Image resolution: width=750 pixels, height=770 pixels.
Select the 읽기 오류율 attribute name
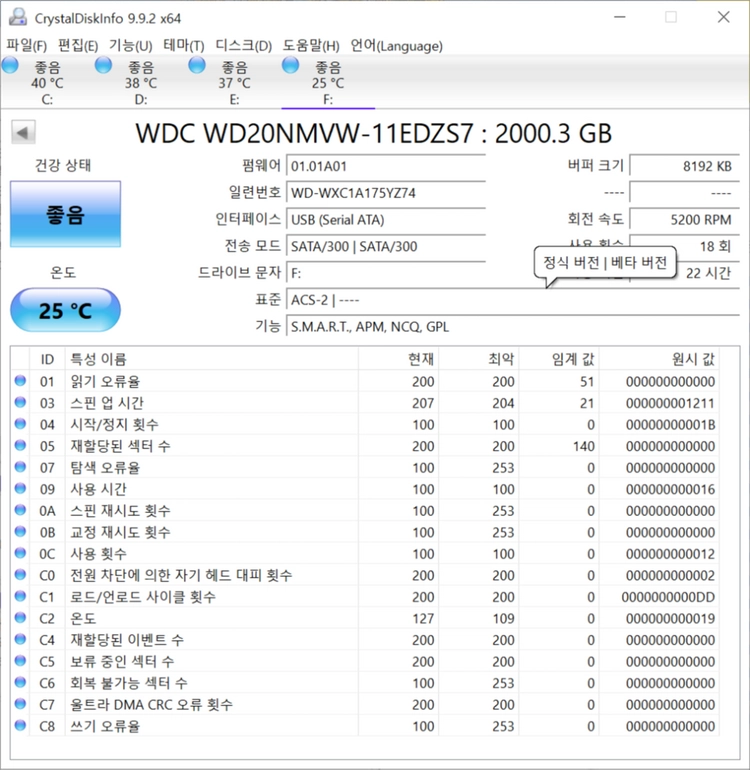(x=105, y=382)
